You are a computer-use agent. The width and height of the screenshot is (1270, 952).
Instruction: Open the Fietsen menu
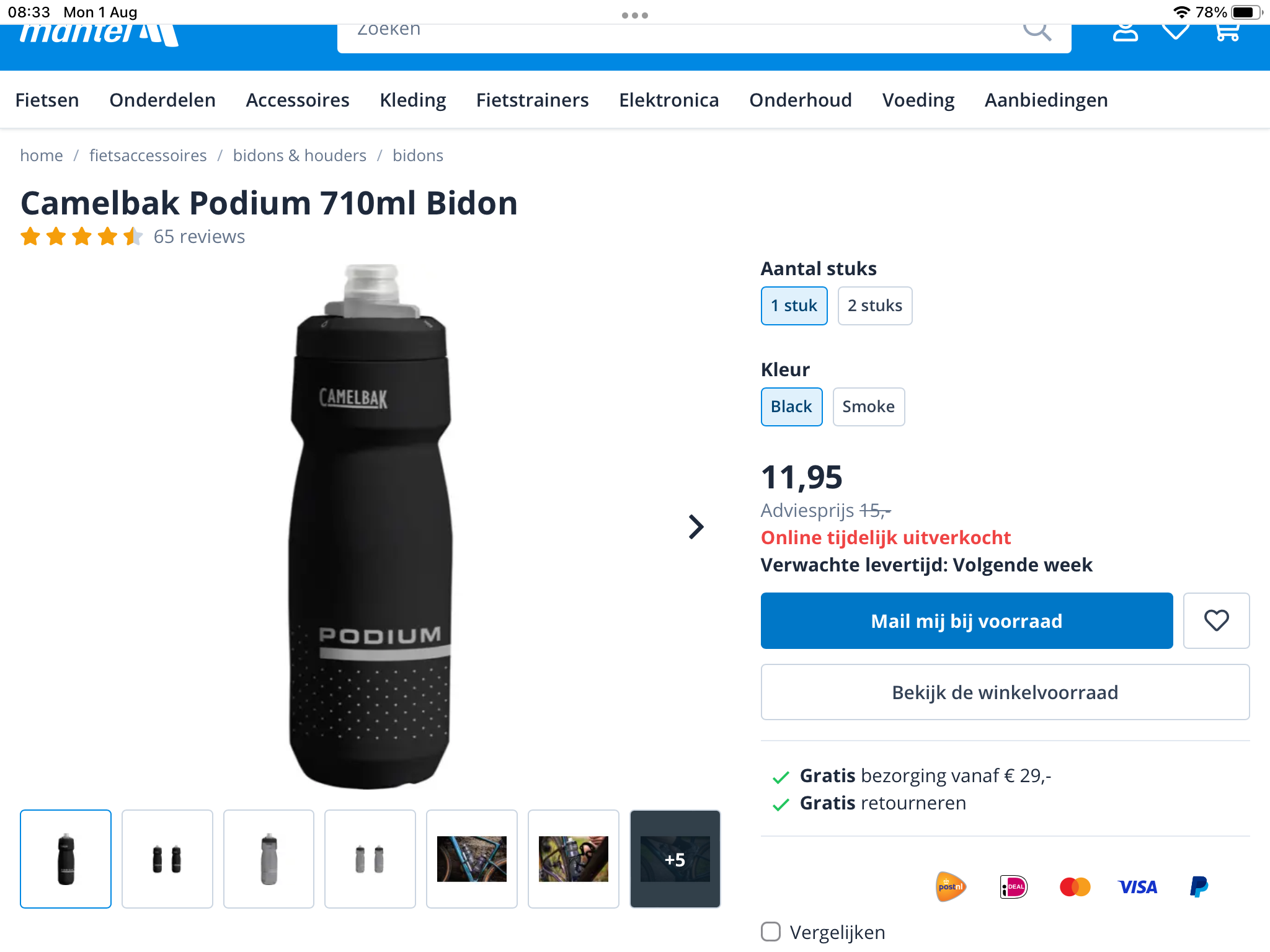(x=47, y=100)
